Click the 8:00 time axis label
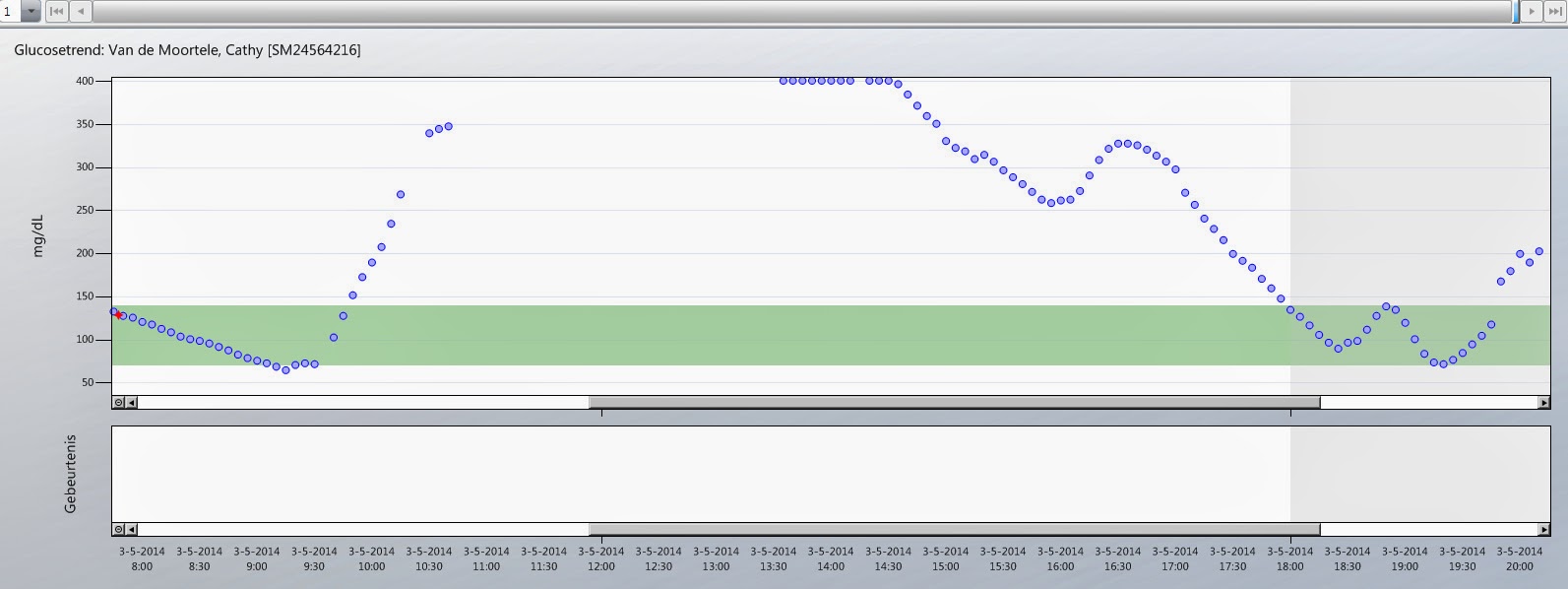1568x589 pixels. point(142,558)
